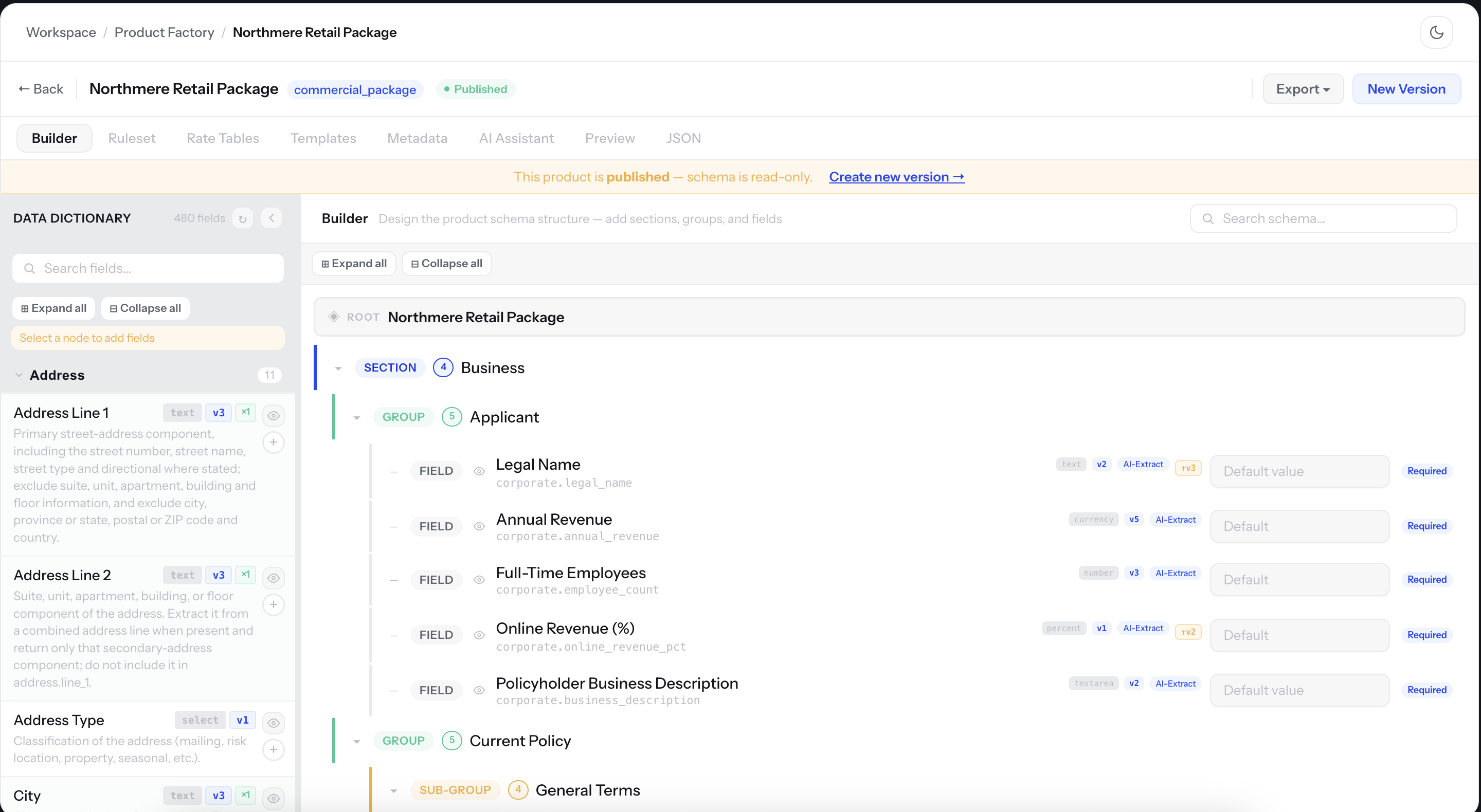Toggle eye icon on Legal Name field
Screen dimensions: 1481x812
click(479, 471)
